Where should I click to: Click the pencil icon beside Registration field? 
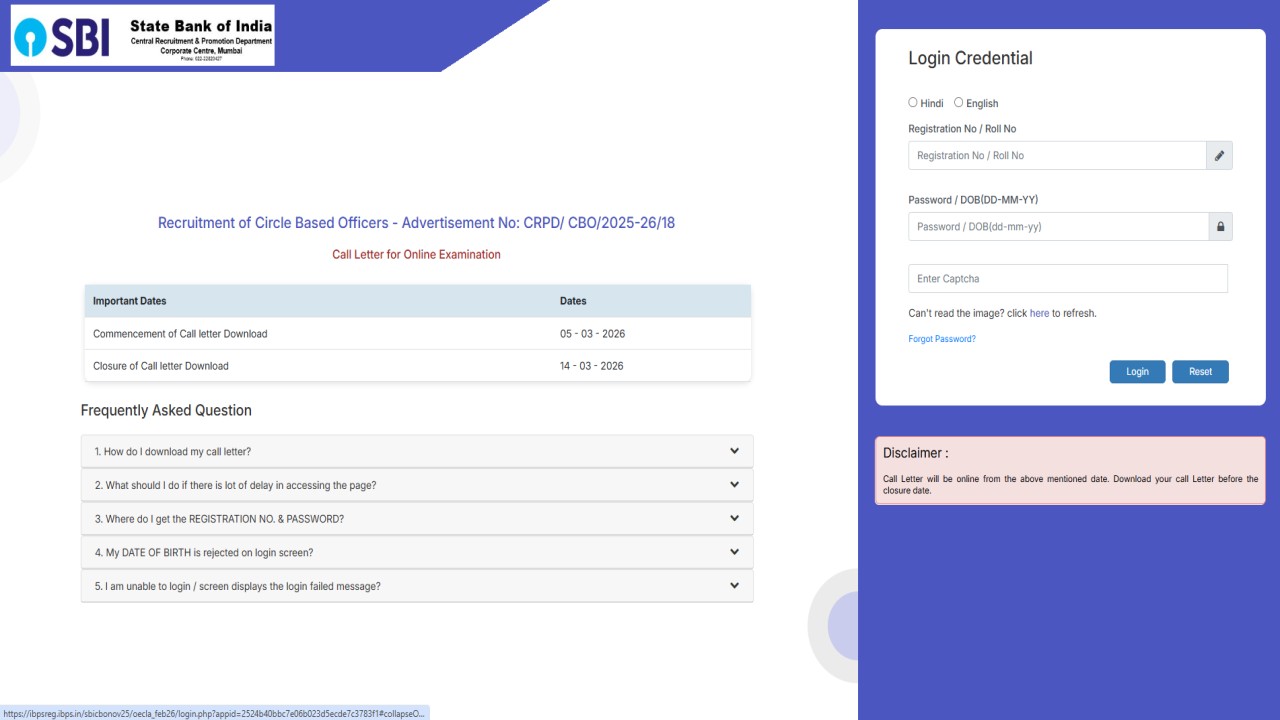pyautogui.click(x=1219, y=155)
